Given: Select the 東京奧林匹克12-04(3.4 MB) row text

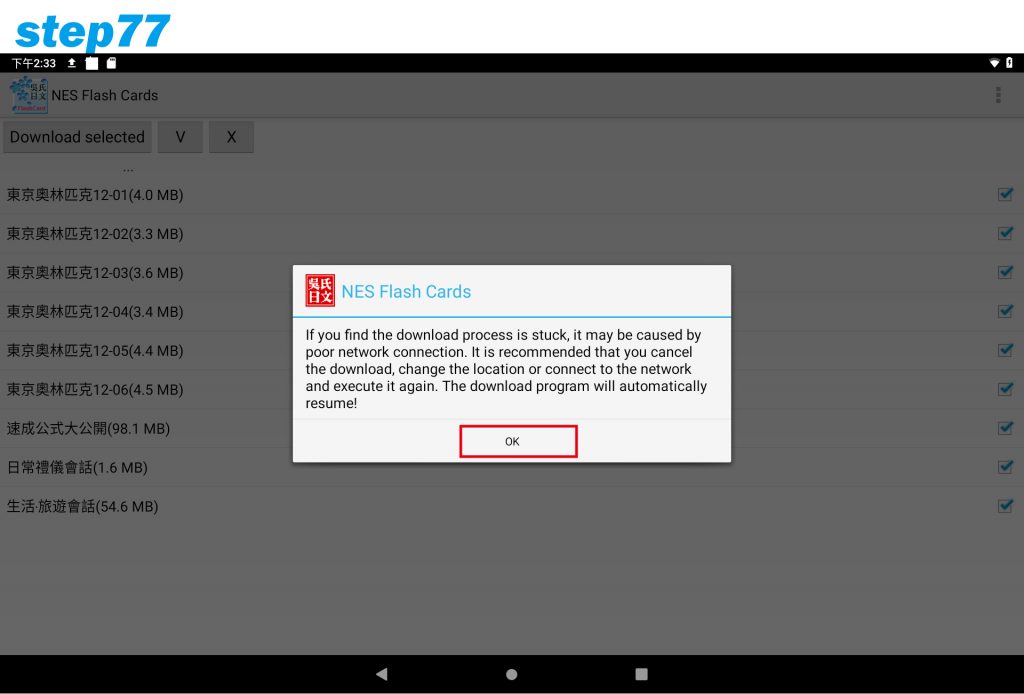Looking at the screenshot, I should click(95, 311).
